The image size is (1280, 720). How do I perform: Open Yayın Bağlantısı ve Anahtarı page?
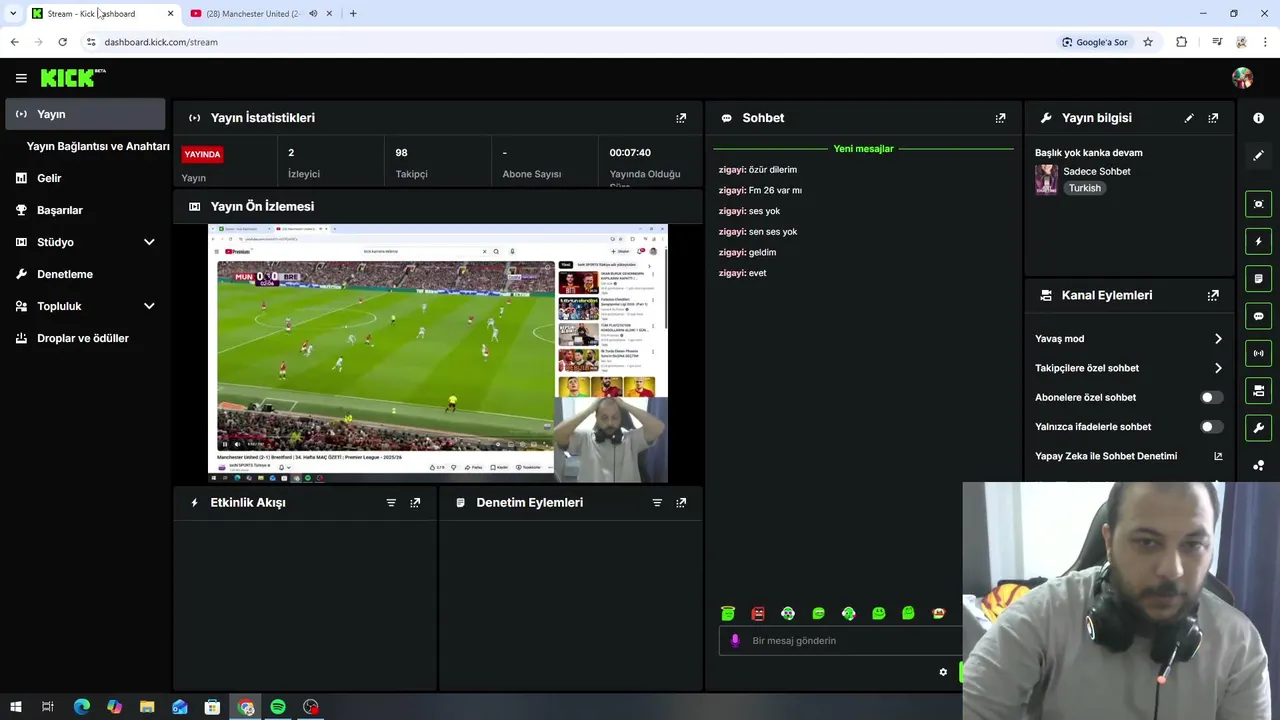[x=98, y=146]
